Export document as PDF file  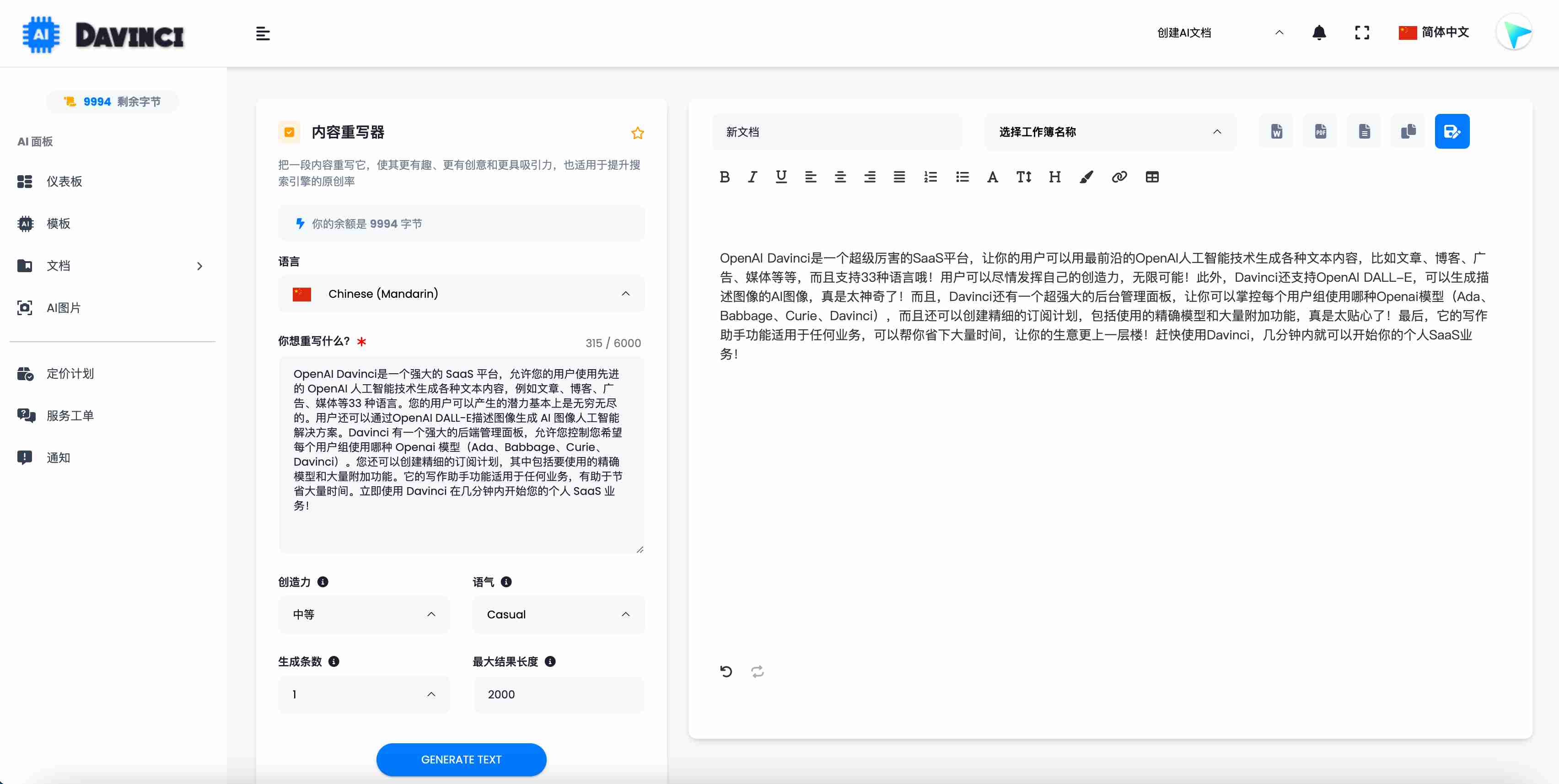(x=1321, y=131)
